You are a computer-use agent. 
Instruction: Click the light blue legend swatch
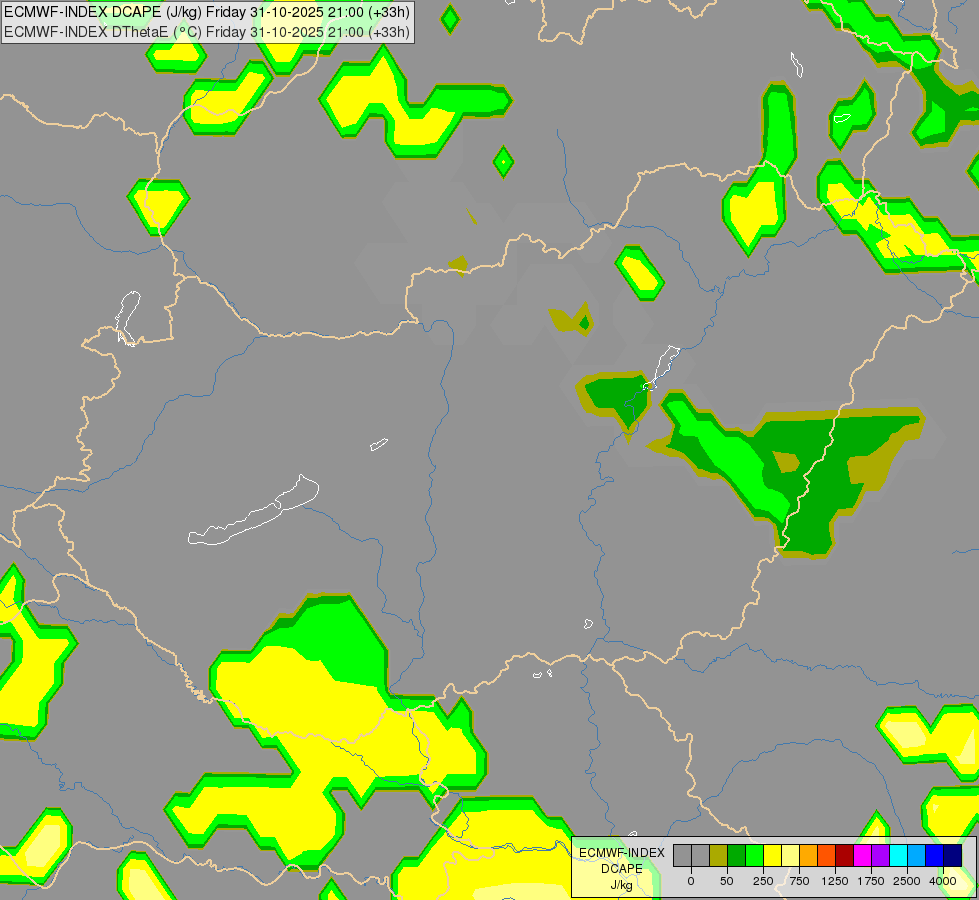(x=917, y=855)
